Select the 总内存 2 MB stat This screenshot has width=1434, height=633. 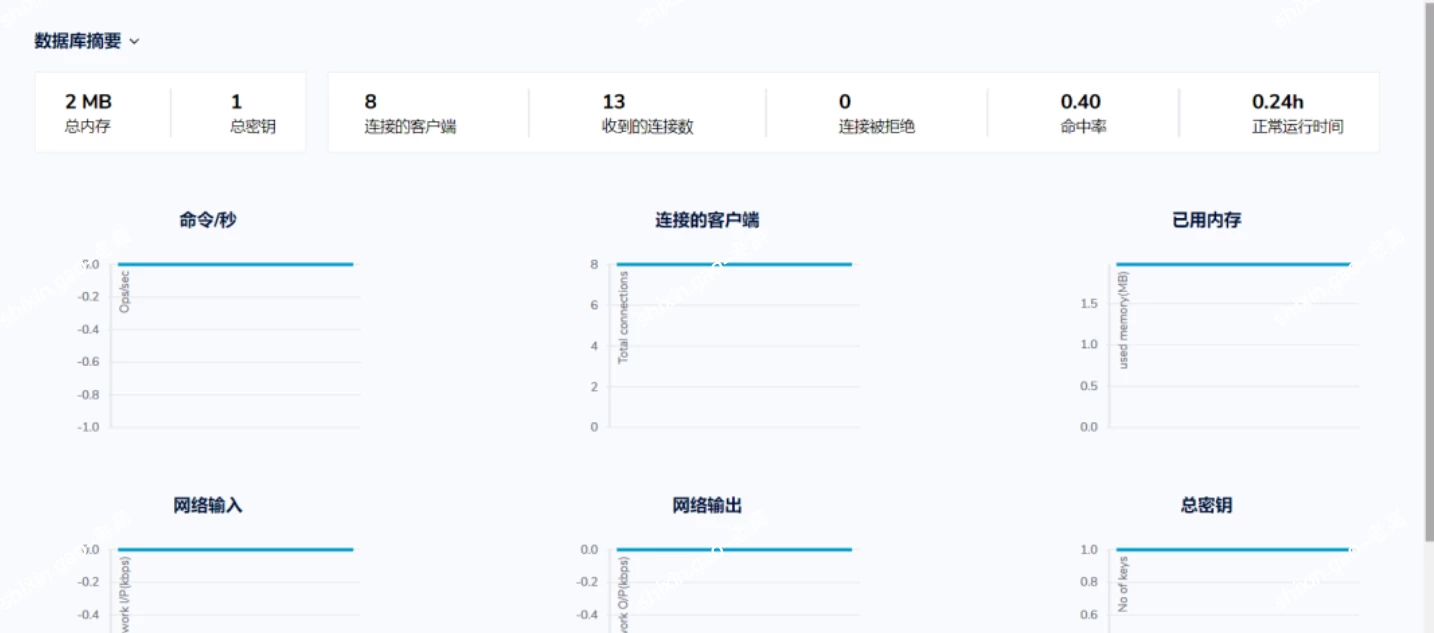click(88, 113)
